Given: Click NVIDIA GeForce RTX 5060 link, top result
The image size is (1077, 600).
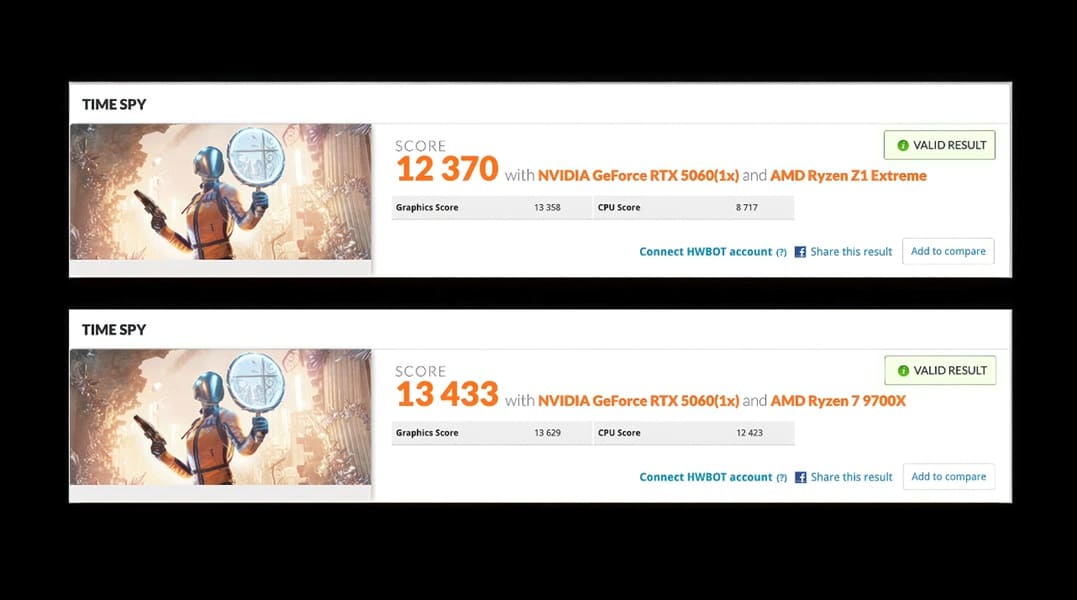Looking at the screenshot, I should click(x=638, y=176).
